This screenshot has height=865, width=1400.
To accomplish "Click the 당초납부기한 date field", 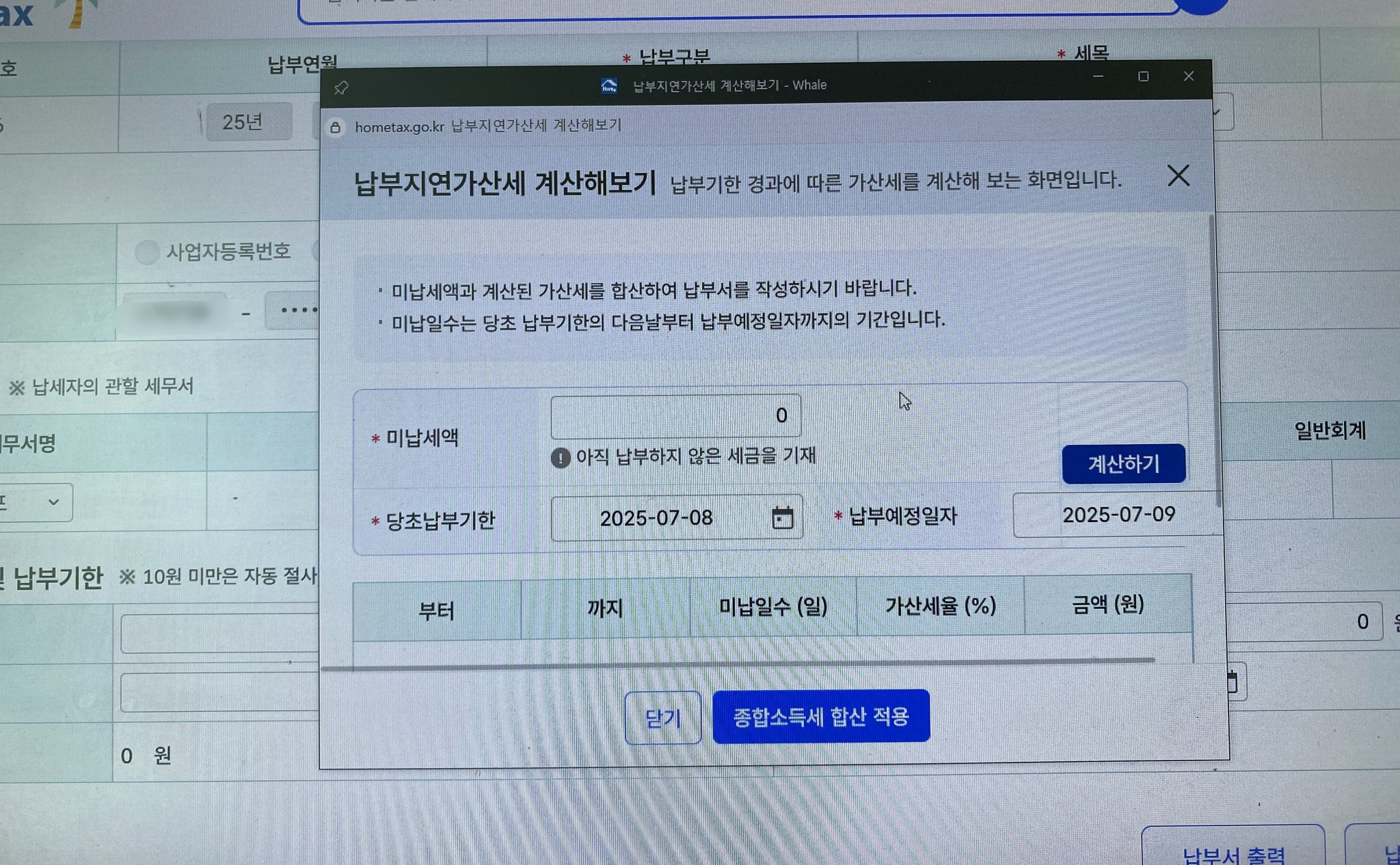I will pyautogui.click(x=656, y=518).
